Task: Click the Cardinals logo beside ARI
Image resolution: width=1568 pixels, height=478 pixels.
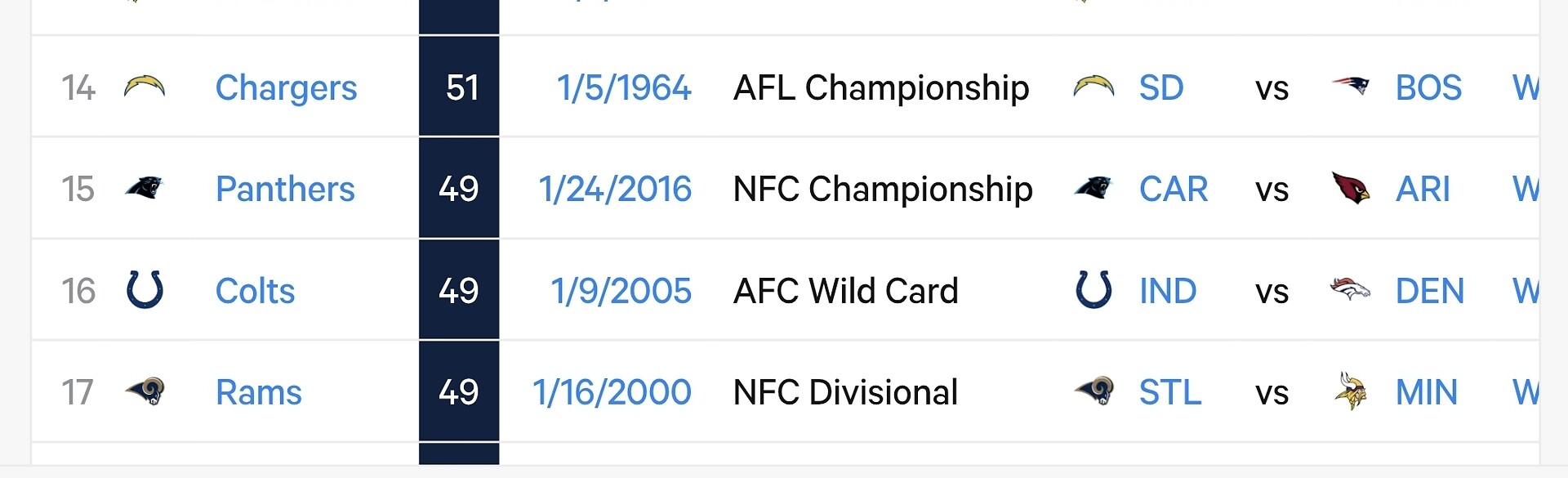Action: coord(1350,188)
